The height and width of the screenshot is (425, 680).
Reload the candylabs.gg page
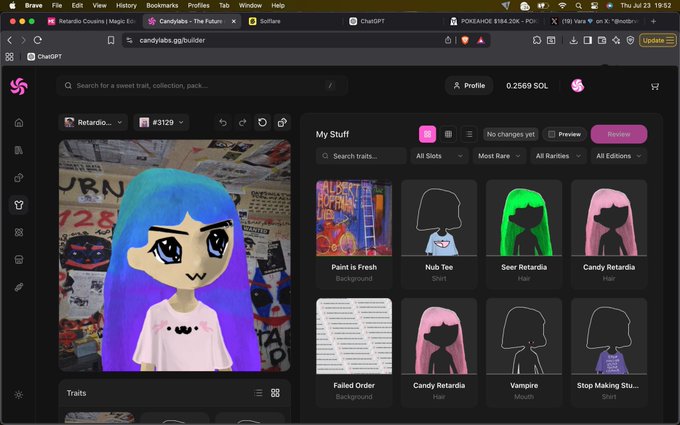[x=38, y=40]
